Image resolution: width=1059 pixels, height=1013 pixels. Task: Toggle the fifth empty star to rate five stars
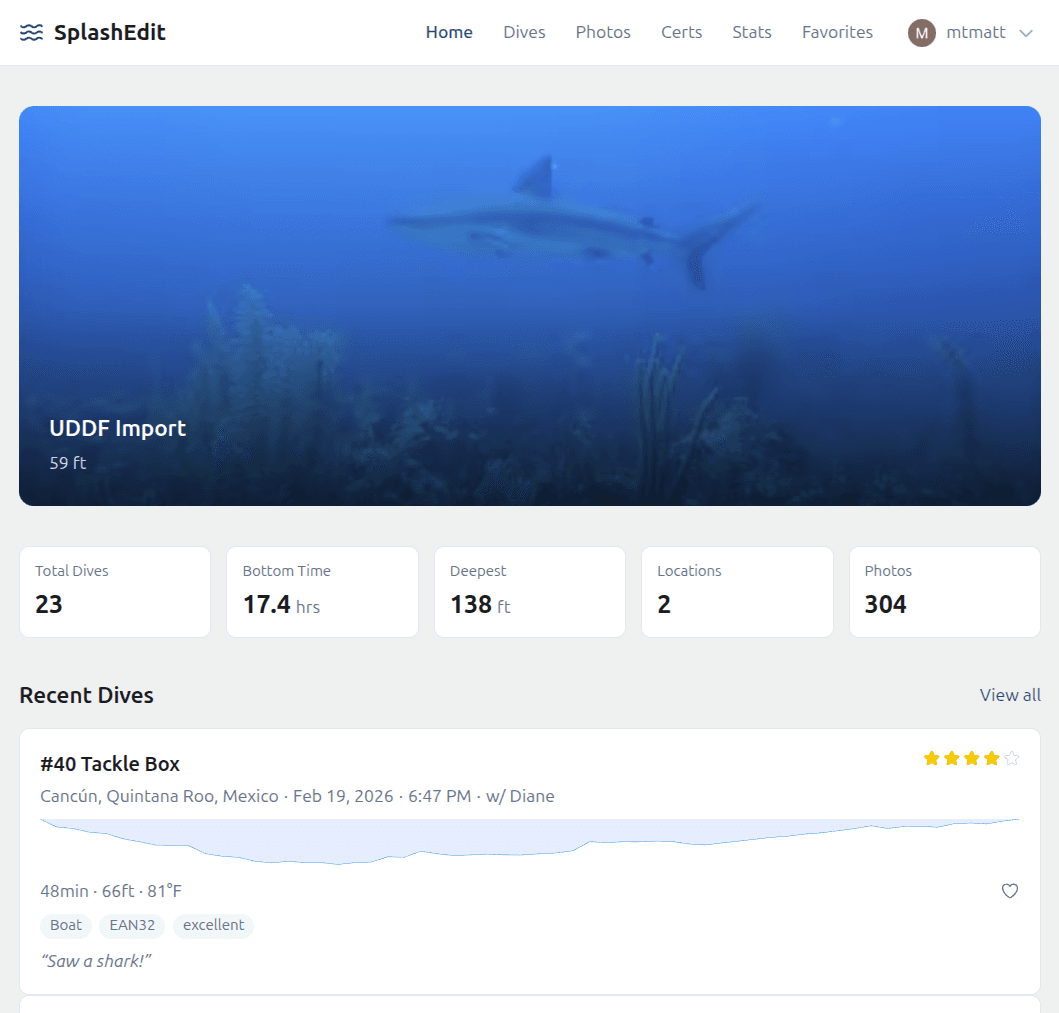coord(1012,759)
